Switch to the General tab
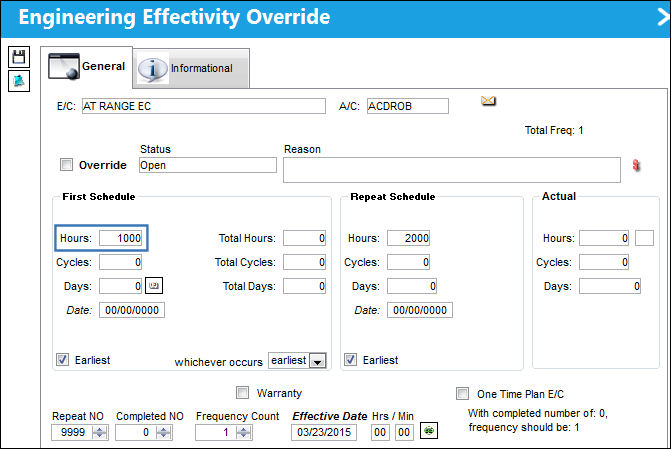Image resolution: width=671 pixels, height=449 pixels. point(87,66)
